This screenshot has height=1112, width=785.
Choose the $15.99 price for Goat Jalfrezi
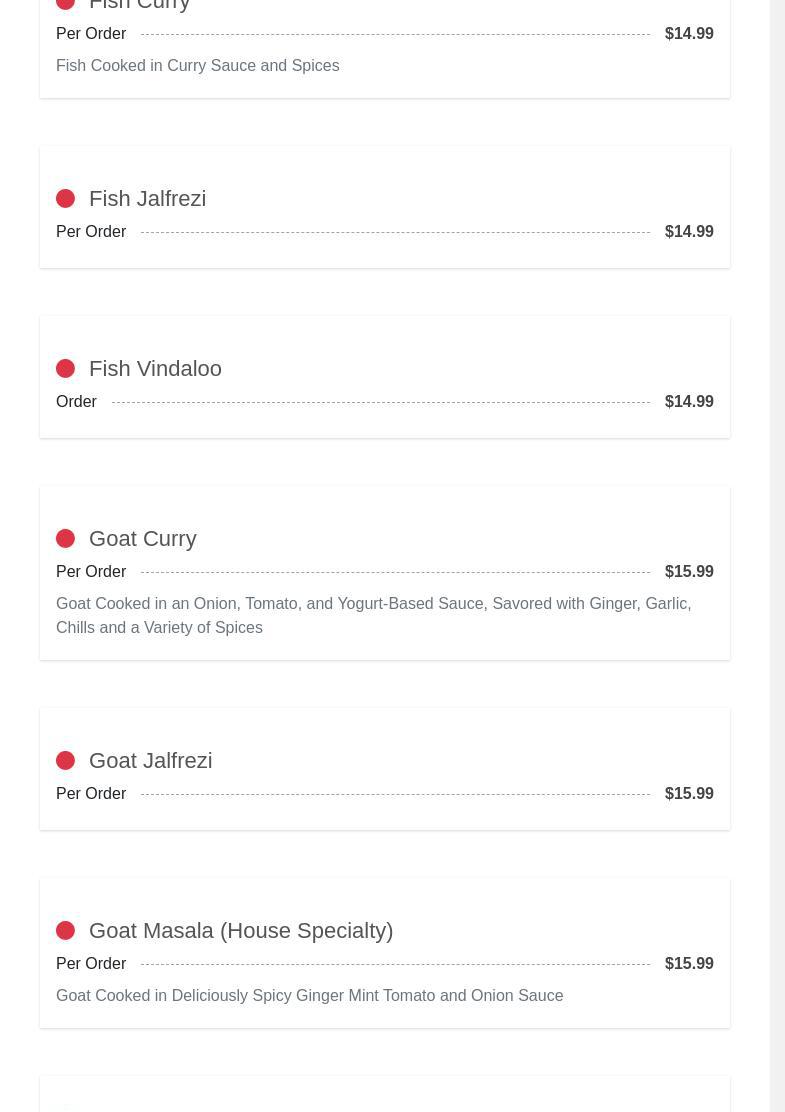click(689, 794)
